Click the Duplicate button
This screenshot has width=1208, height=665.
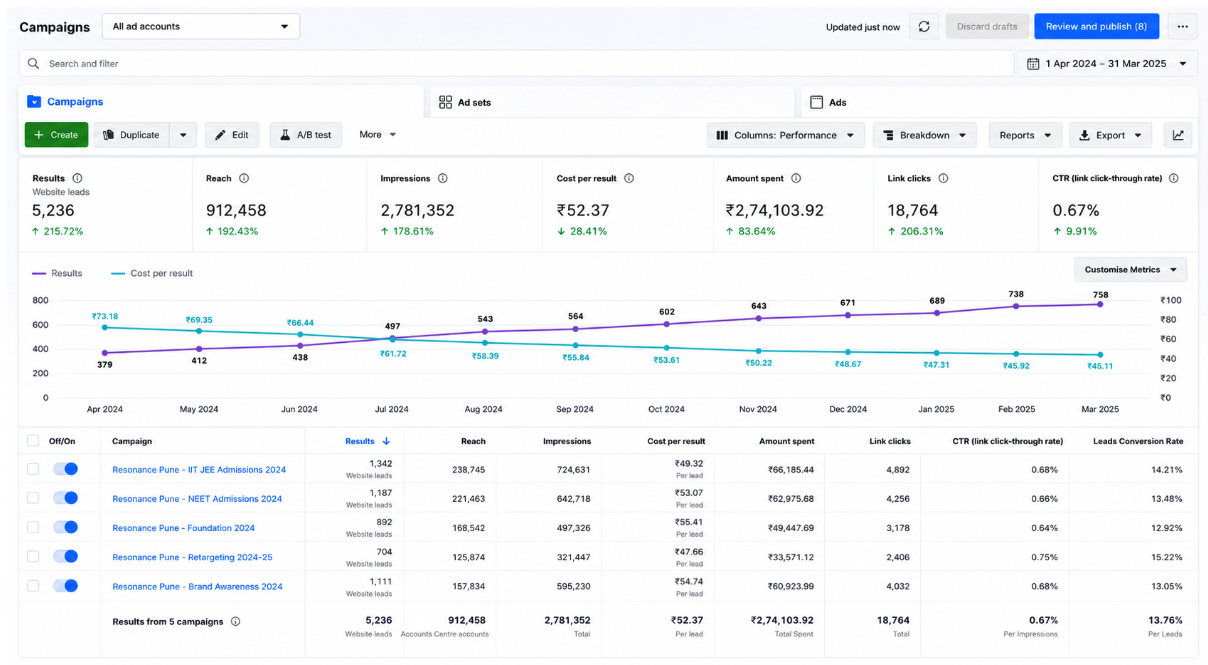pos(131,135)
